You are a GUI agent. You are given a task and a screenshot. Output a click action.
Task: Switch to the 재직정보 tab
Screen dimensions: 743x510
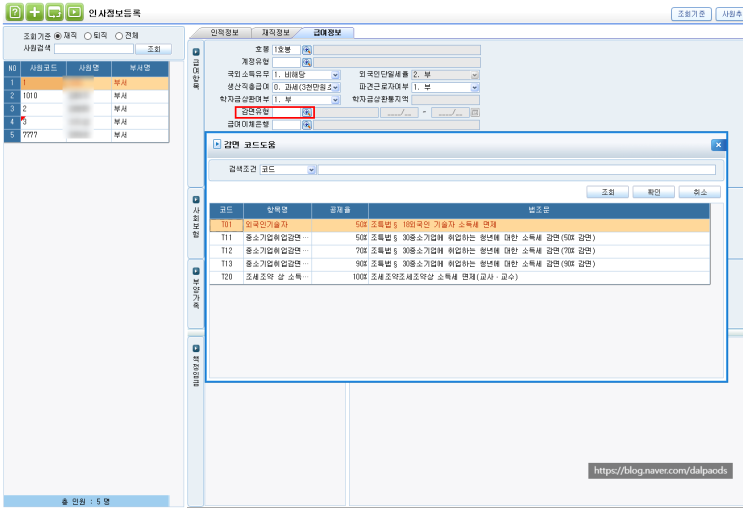(x=276, y=33)
